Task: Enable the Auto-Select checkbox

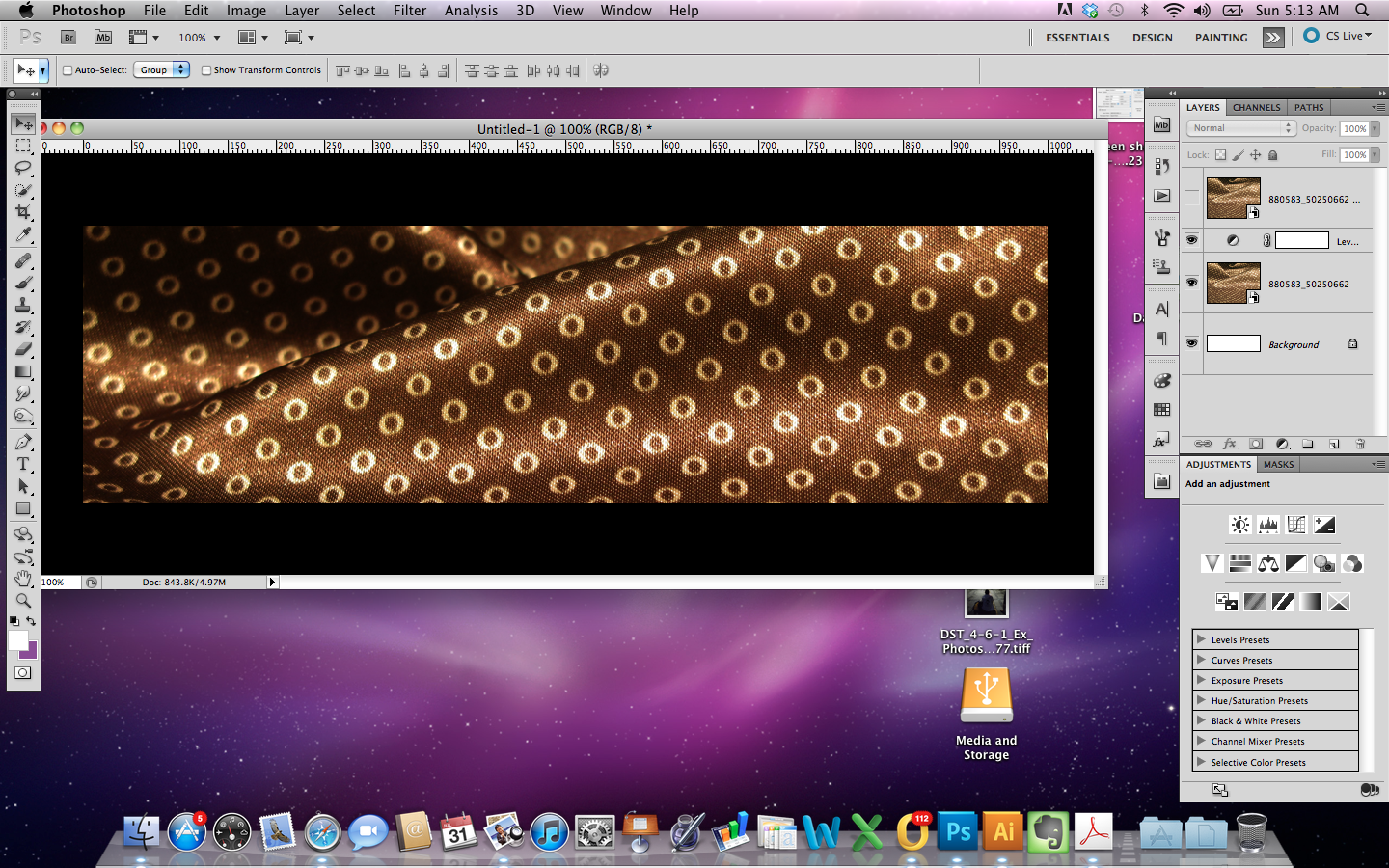Action: pos(68,70)
